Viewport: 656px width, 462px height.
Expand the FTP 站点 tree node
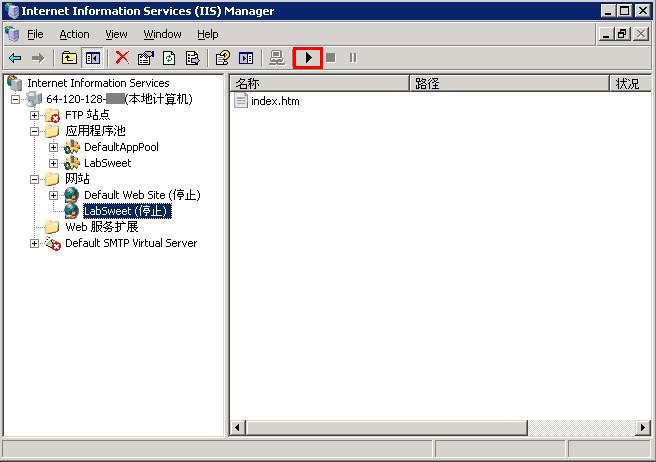coord(35,115)
